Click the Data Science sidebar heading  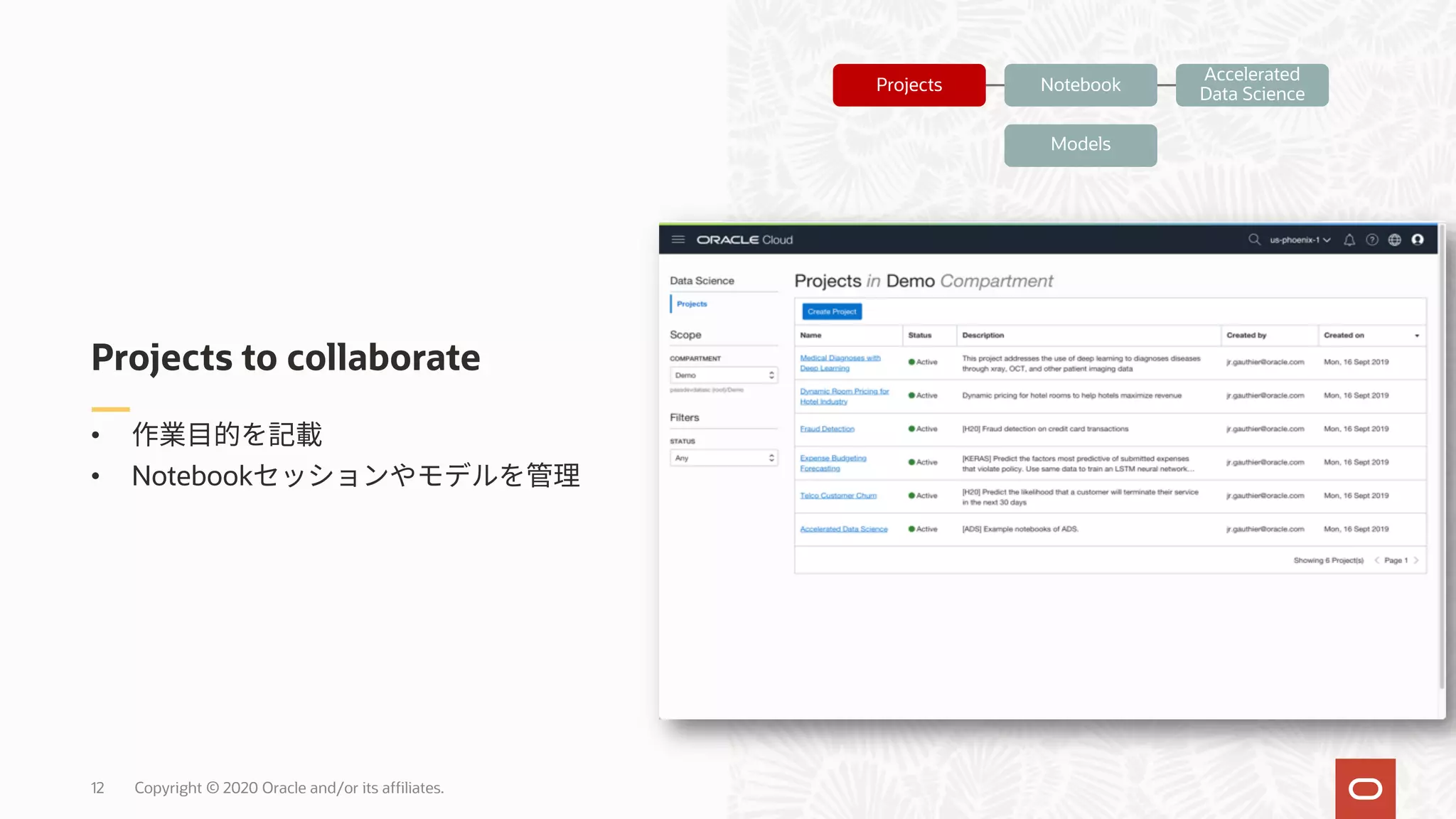tap(702, 281)
